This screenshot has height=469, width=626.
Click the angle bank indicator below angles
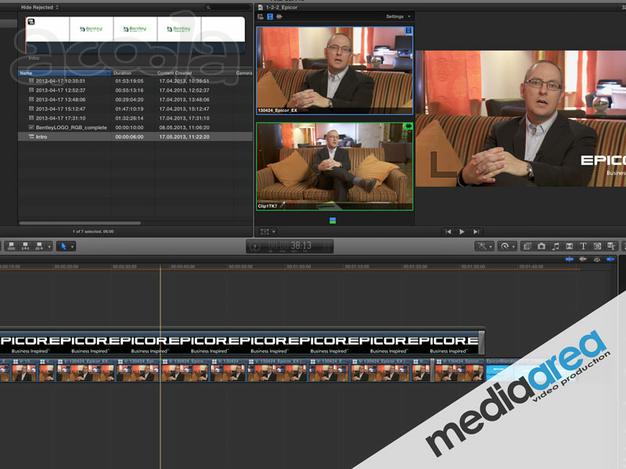333,221
